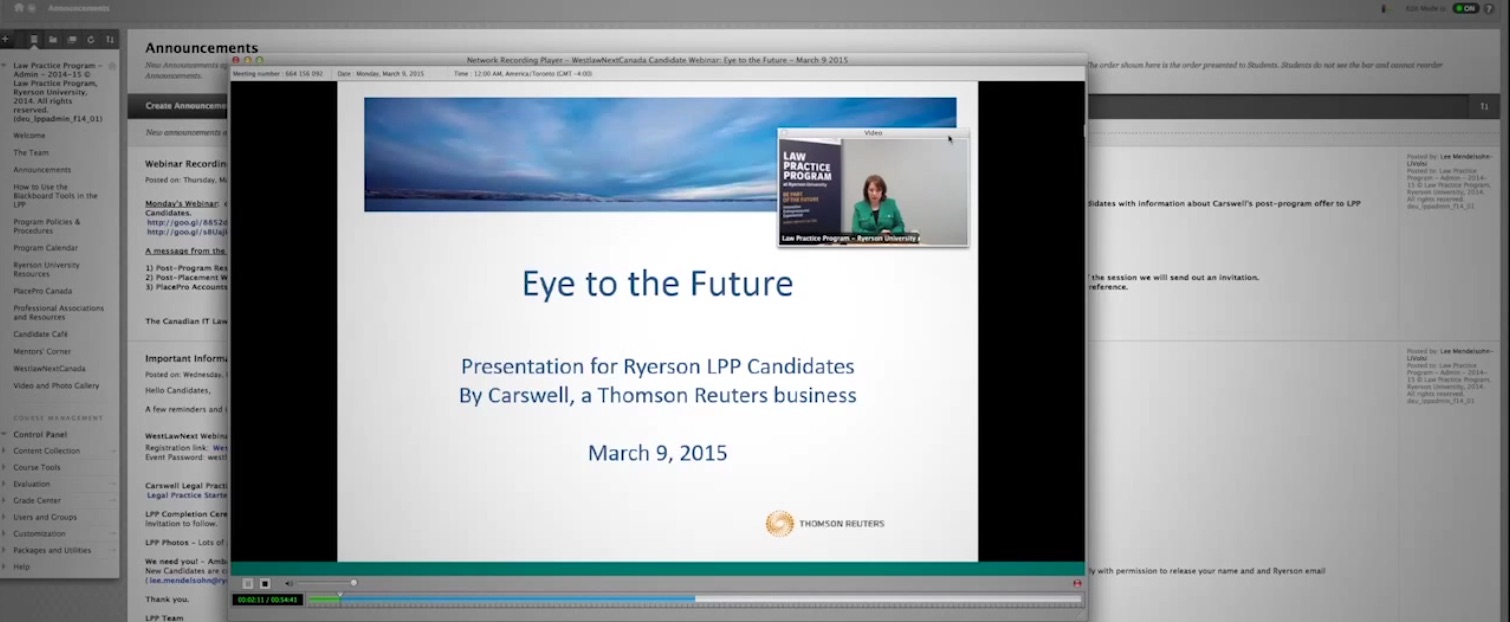Viewport: 1510px width, 622px height.
Task: Click the Webinar Recording announcement title
Action: coord(187,162)
